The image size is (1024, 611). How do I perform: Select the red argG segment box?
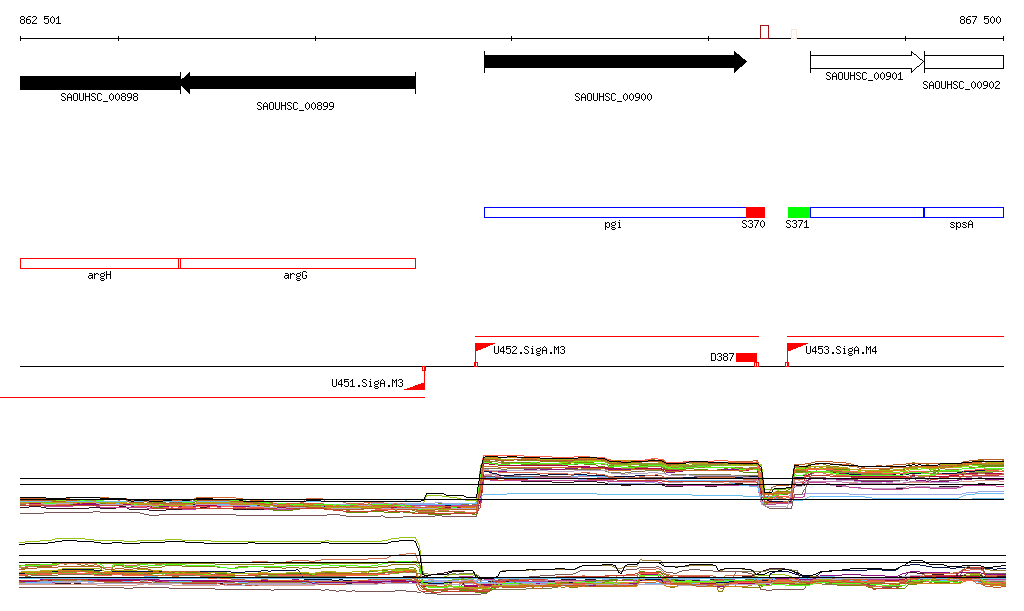pos(298,264)
